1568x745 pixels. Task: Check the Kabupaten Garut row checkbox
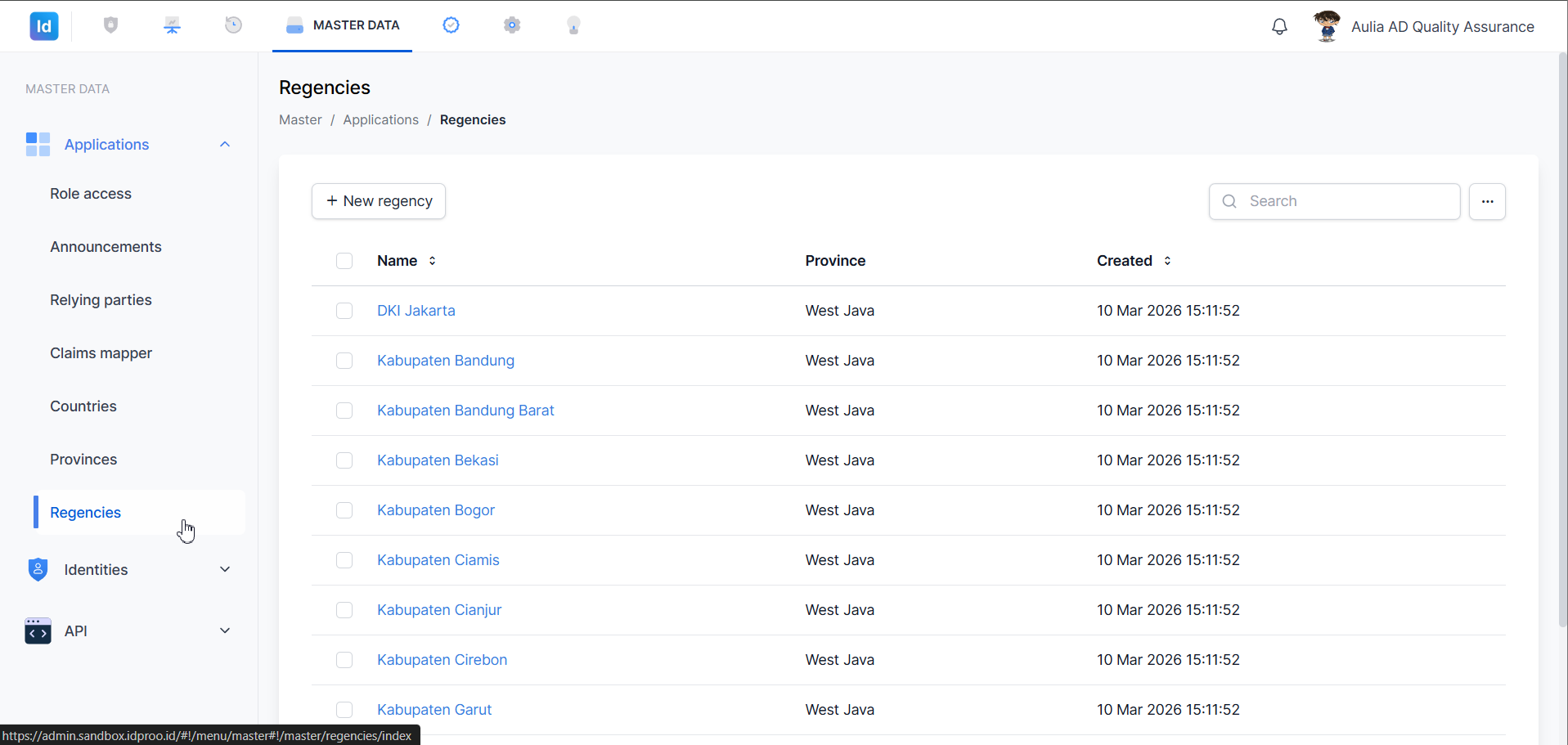click(x=344, y=710)
